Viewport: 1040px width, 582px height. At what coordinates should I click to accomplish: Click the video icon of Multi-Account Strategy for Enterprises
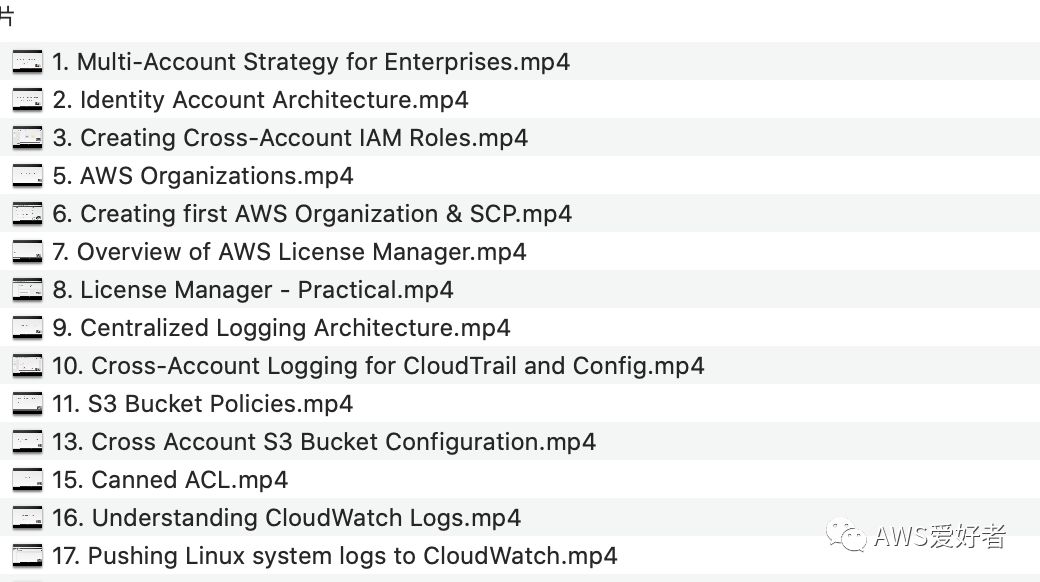pyautogui.click(x=27, y=62)
